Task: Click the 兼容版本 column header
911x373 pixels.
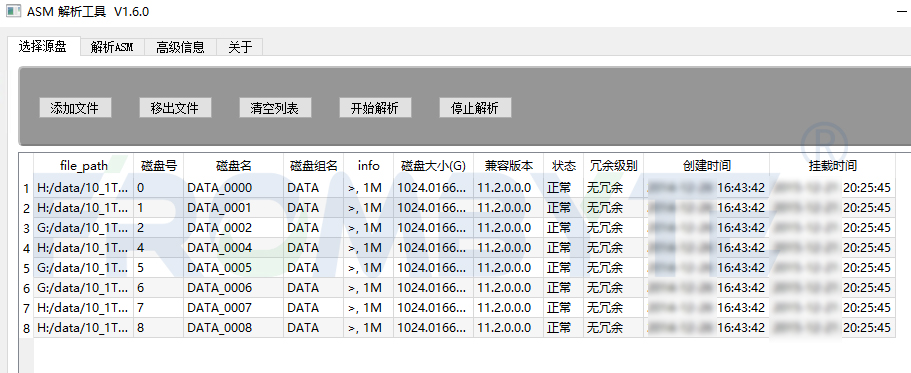Action: 508,166
